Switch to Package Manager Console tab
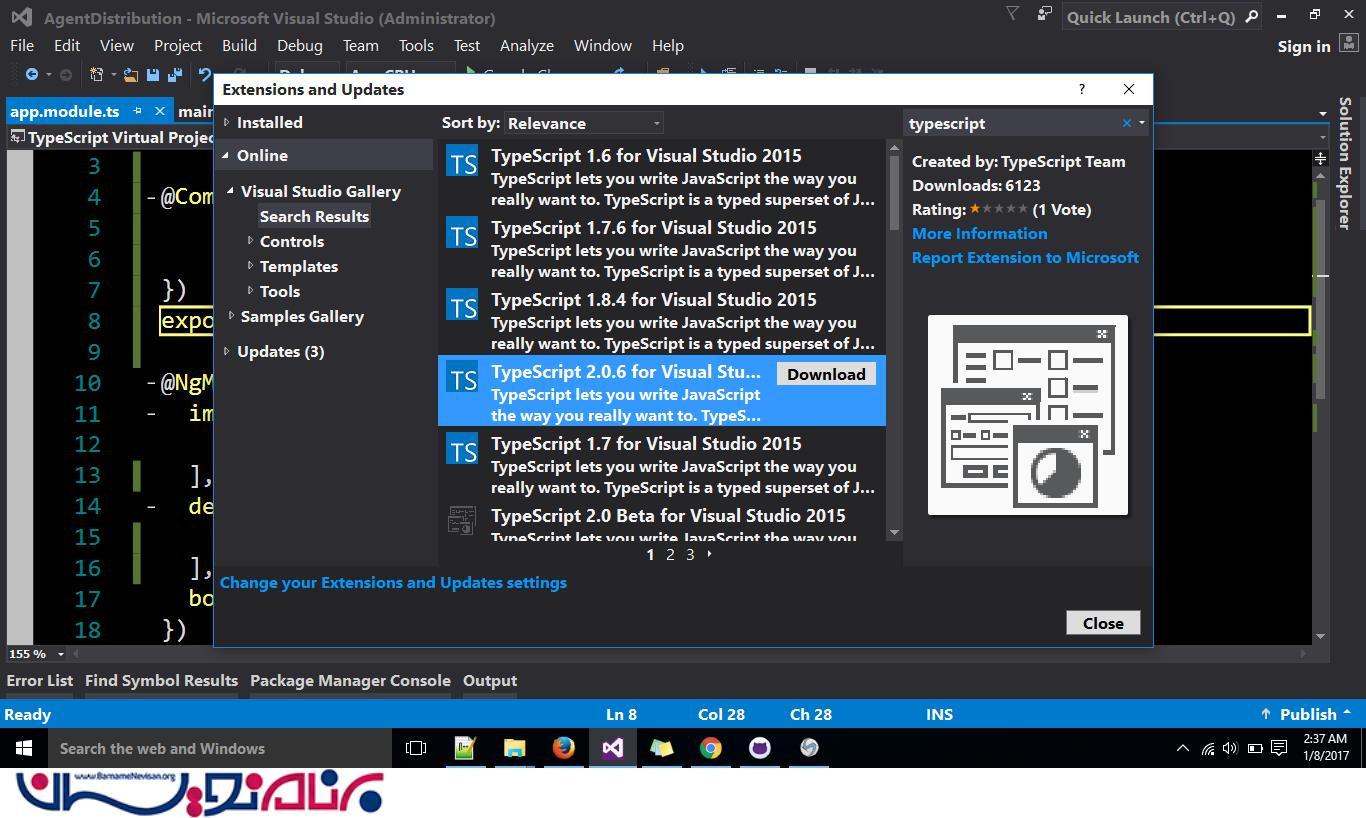This screenshot has width=1366, height=818. coord(350,680)
